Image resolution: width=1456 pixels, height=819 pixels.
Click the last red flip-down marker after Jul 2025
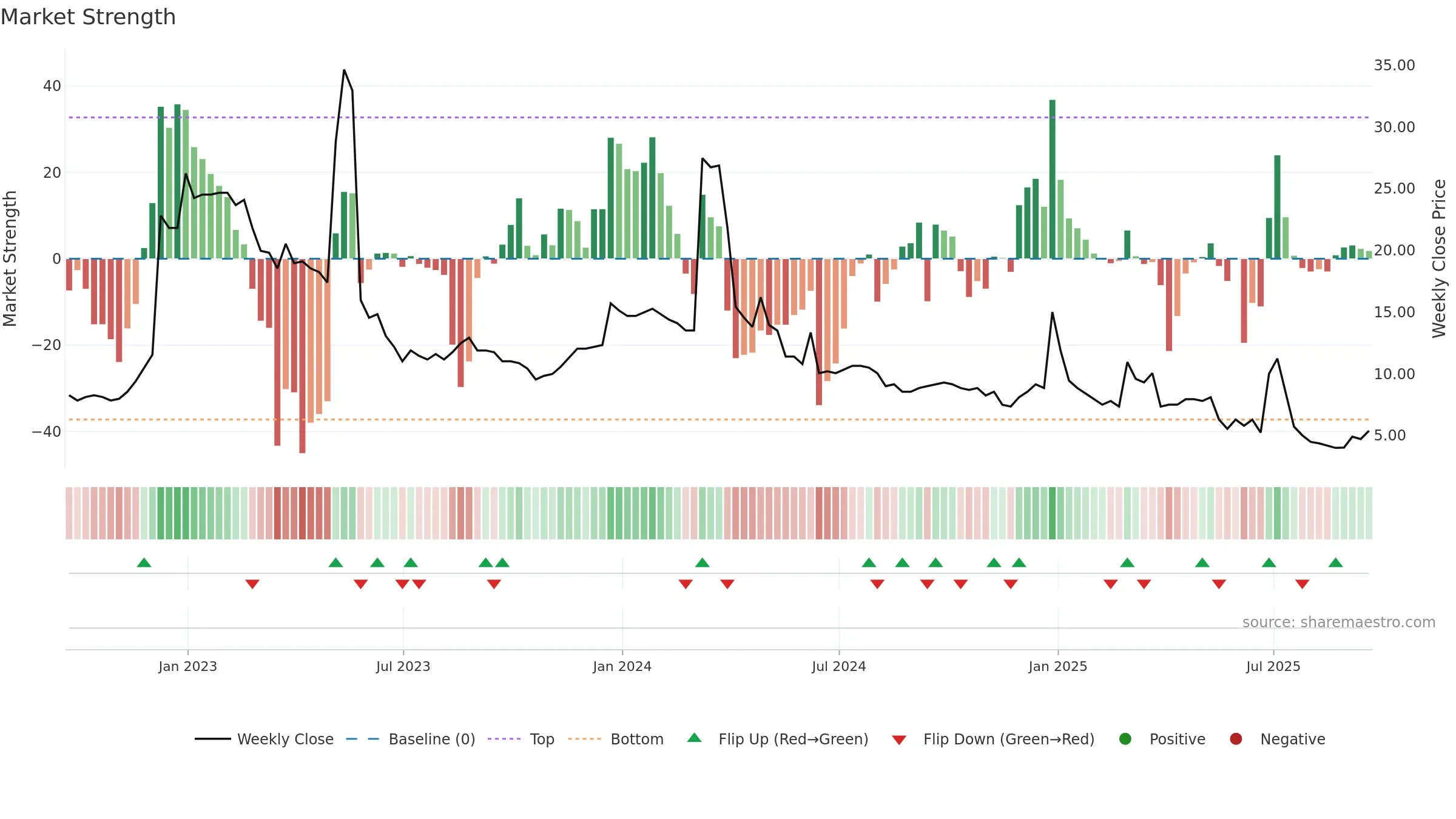coord(1302,584)
